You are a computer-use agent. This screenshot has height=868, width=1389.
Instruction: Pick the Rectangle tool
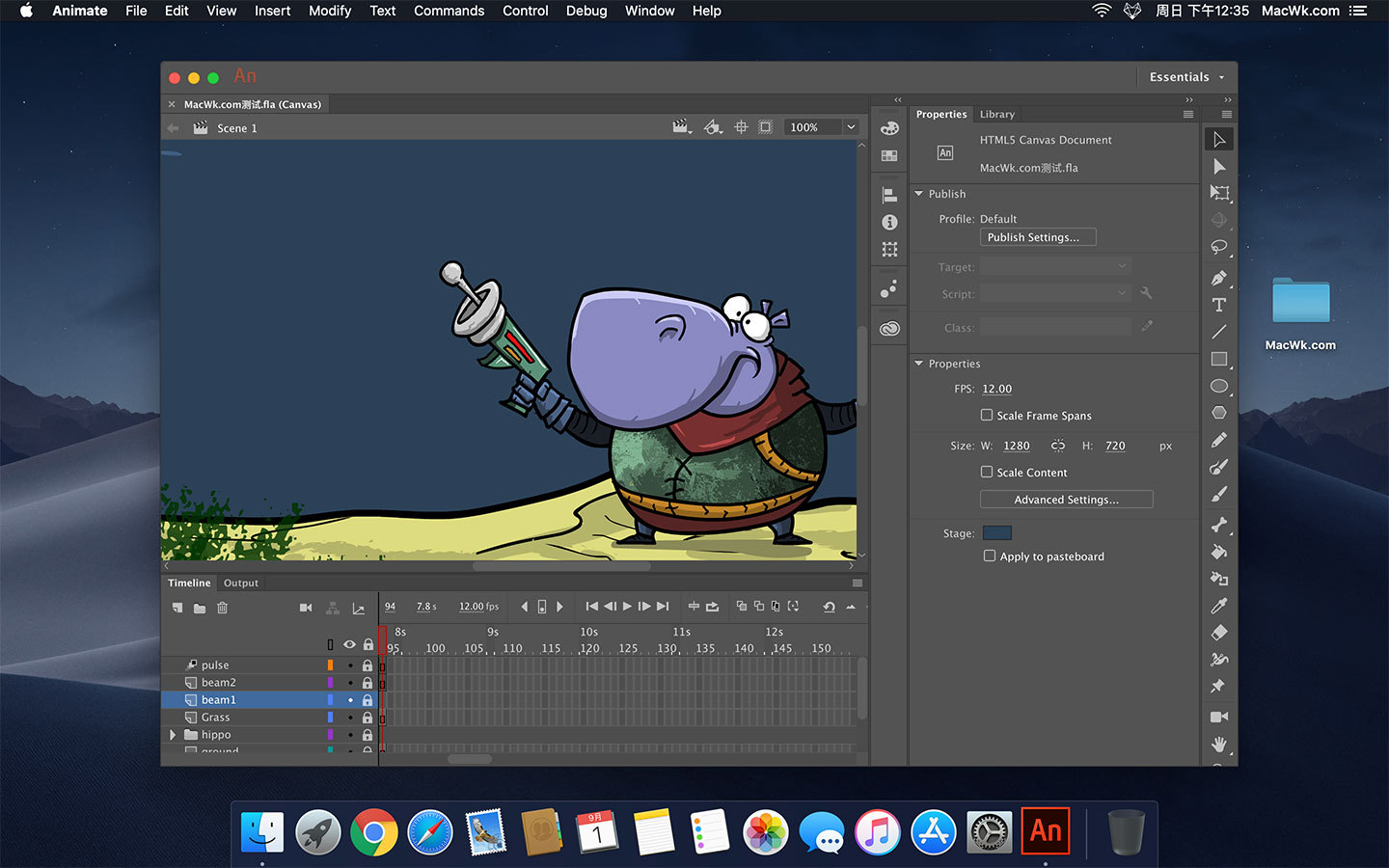coord(1218,359)
